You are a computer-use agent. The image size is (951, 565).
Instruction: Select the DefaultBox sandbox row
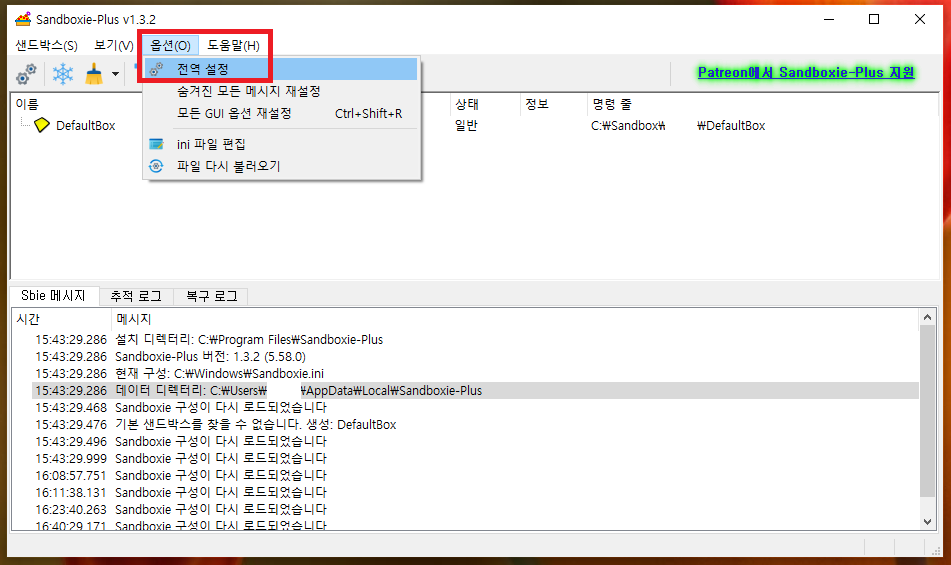pos(474,125)
